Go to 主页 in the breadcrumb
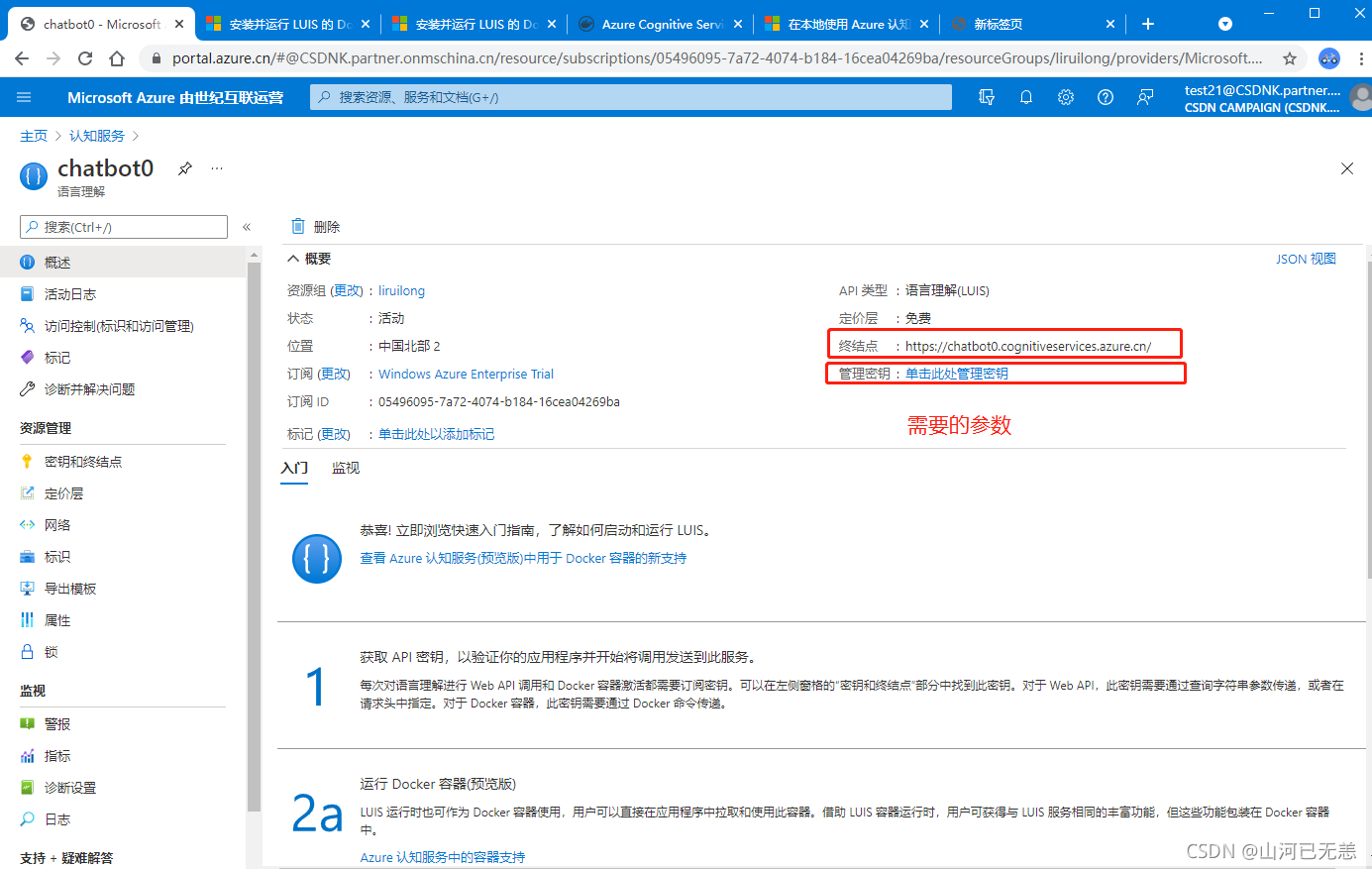Viewport: 1372px width, 869px height. (34, 136)
